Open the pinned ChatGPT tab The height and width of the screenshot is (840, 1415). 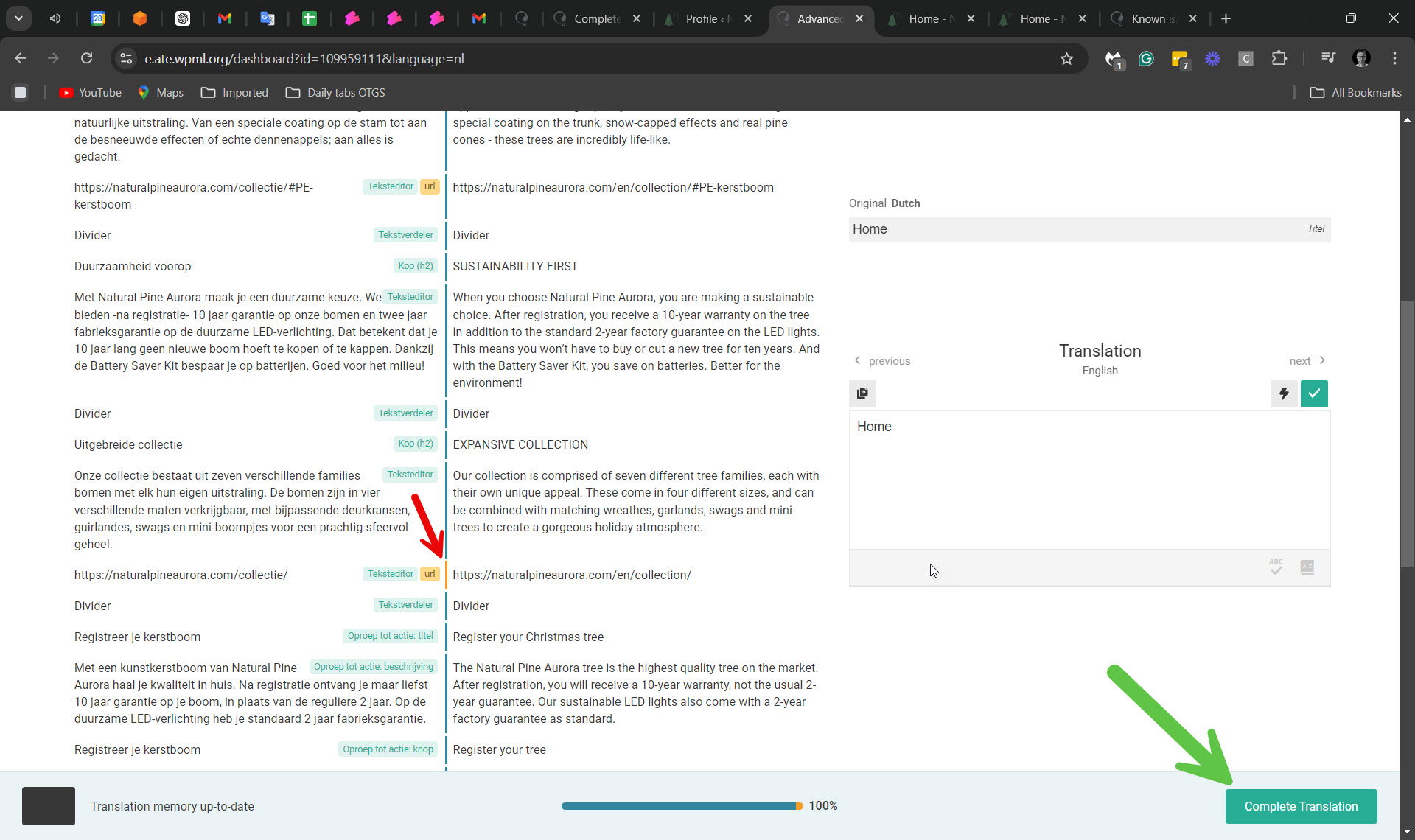point(183,18)
